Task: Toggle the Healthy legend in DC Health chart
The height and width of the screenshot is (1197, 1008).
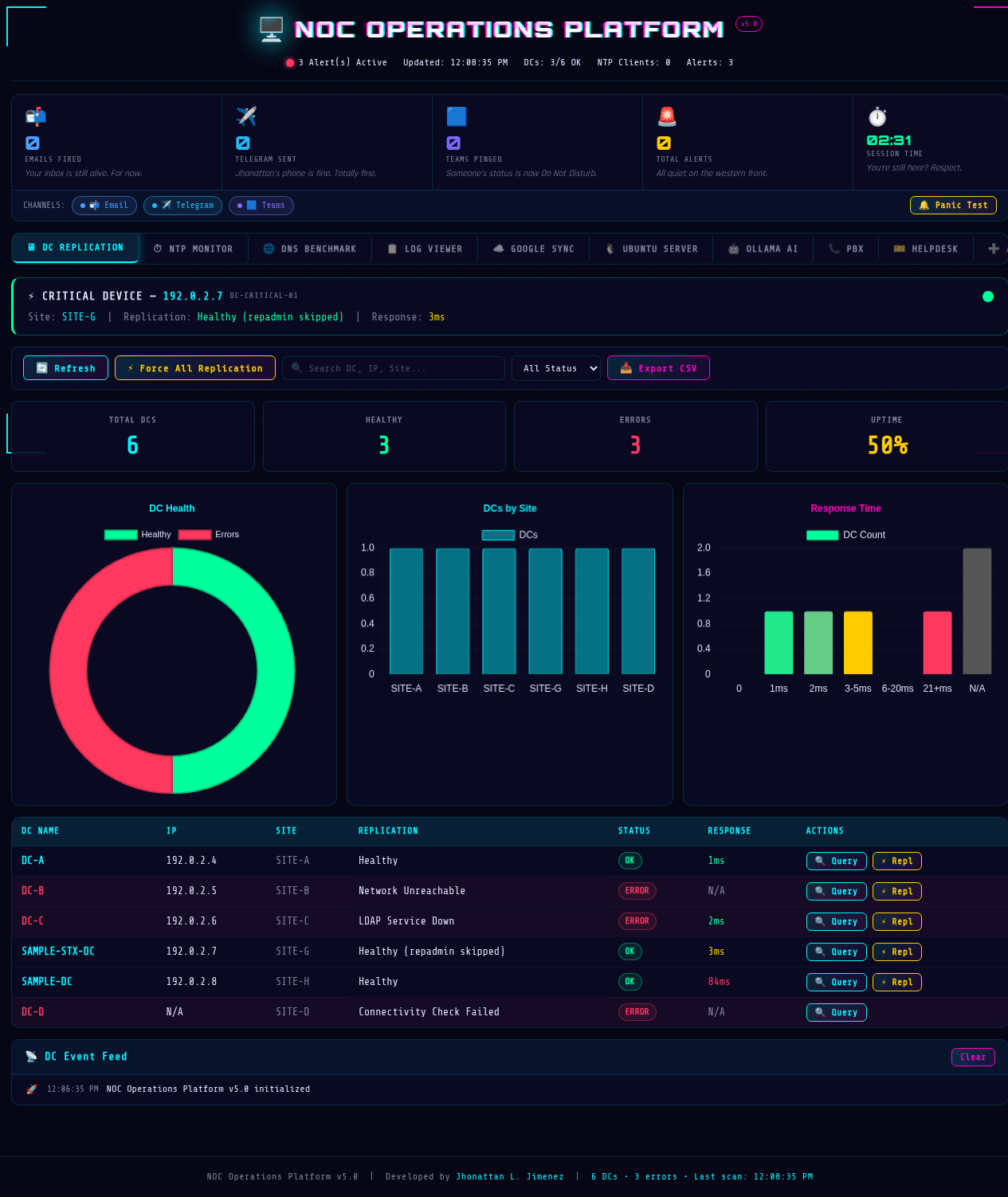Action: [x=138, y=535]
